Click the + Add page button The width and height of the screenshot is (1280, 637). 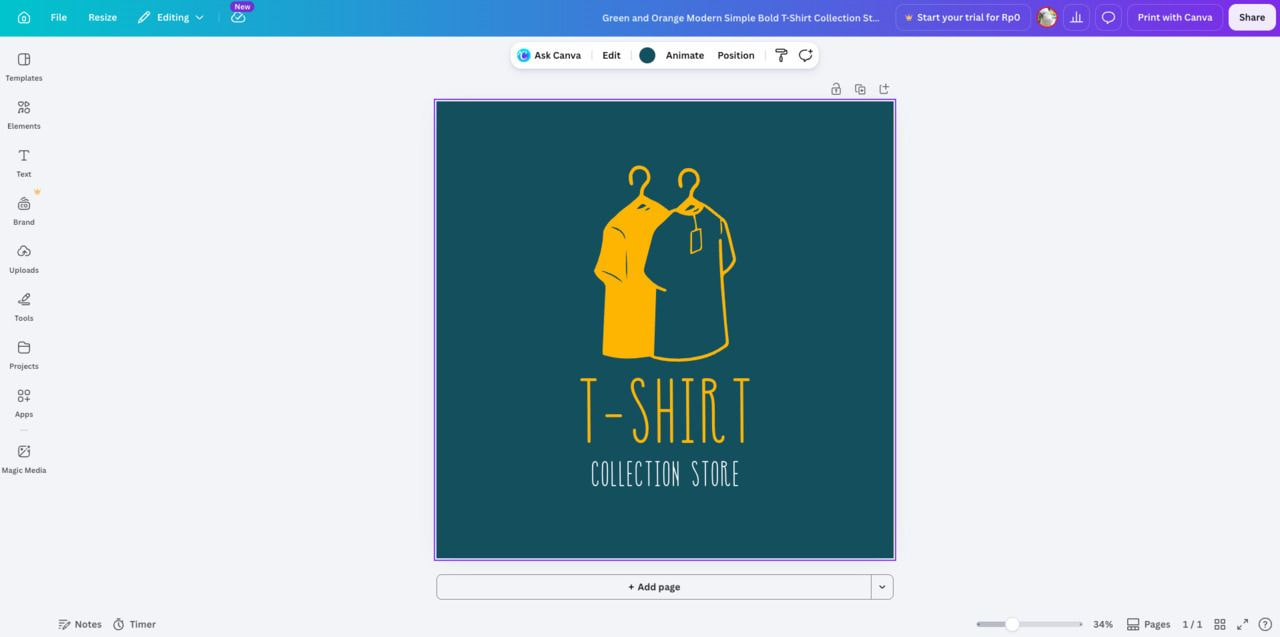click(654, 587)
